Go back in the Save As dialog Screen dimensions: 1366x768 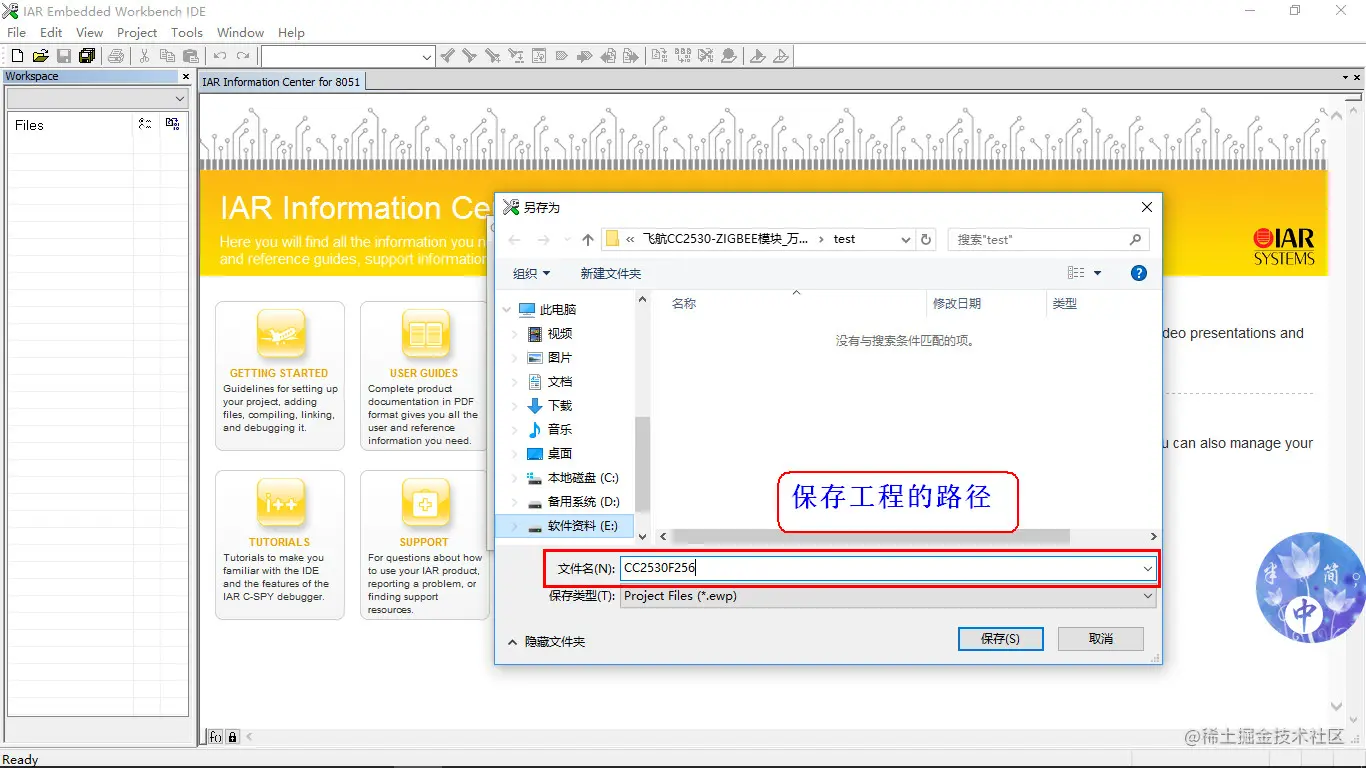point(514,240)
